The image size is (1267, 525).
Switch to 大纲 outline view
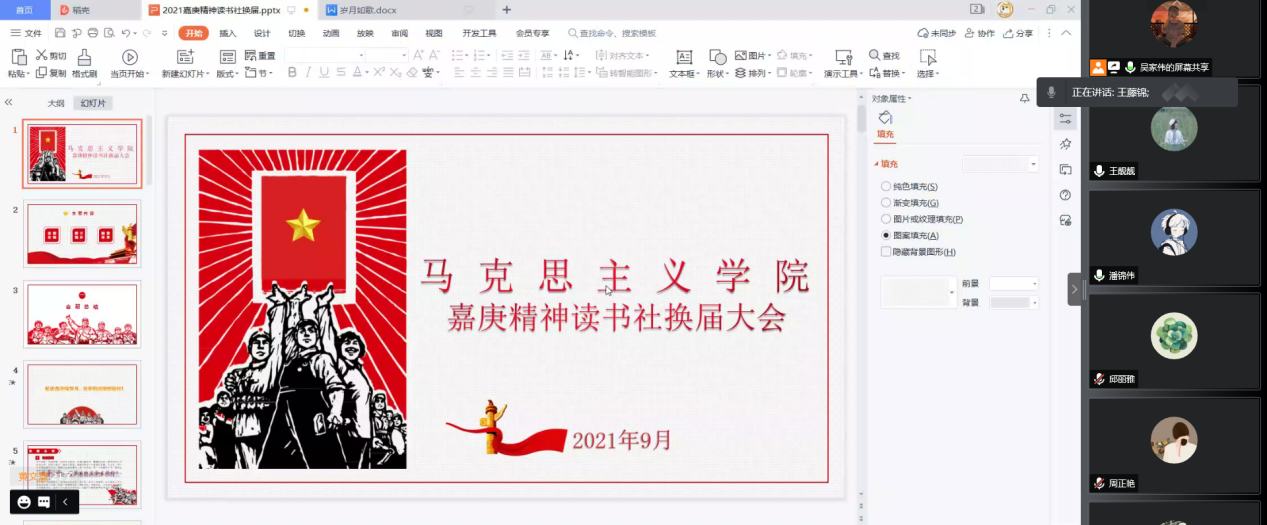pos(56,103)
